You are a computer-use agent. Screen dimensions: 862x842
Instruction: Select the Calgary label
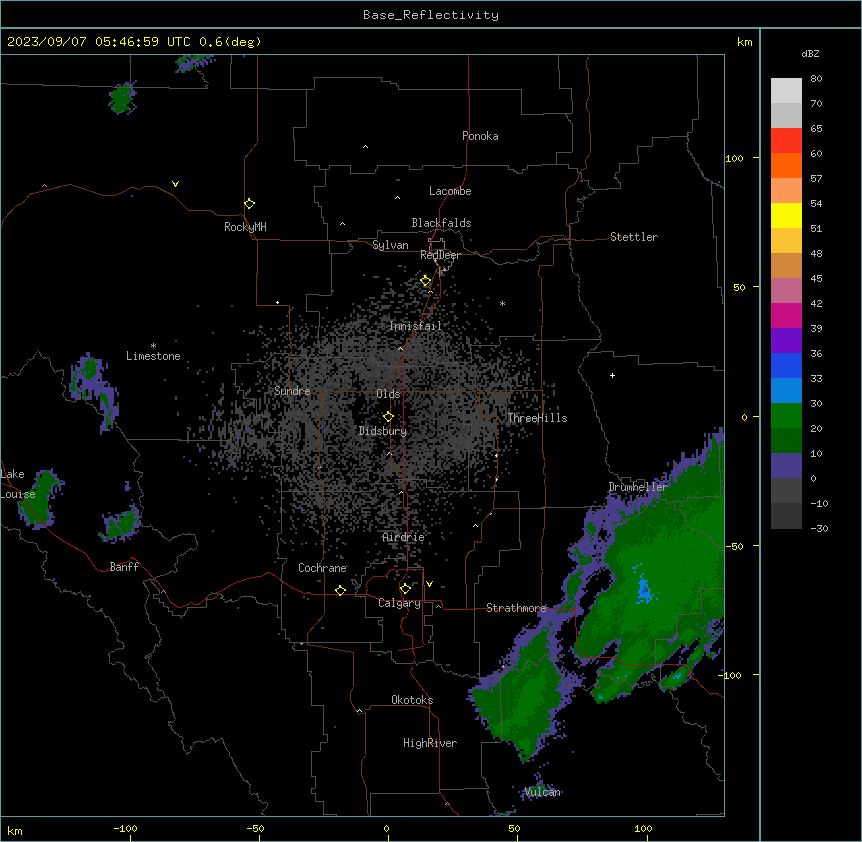(x=400, y=603)
